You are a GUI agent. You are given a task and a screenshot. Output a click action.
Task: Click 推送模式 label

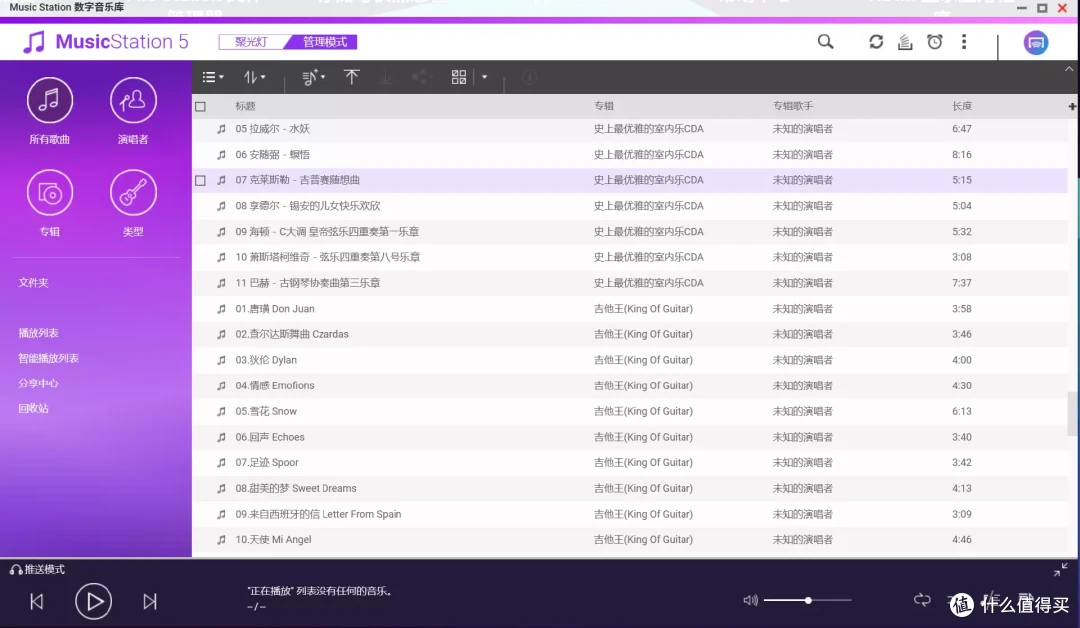[x=45, y=569]
